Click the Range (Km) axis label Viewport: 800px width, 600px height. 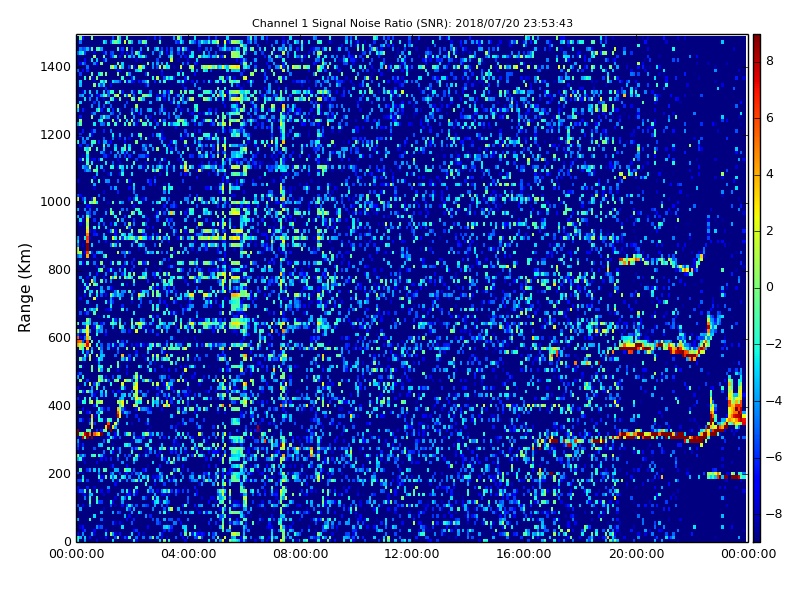coord(24,288)
